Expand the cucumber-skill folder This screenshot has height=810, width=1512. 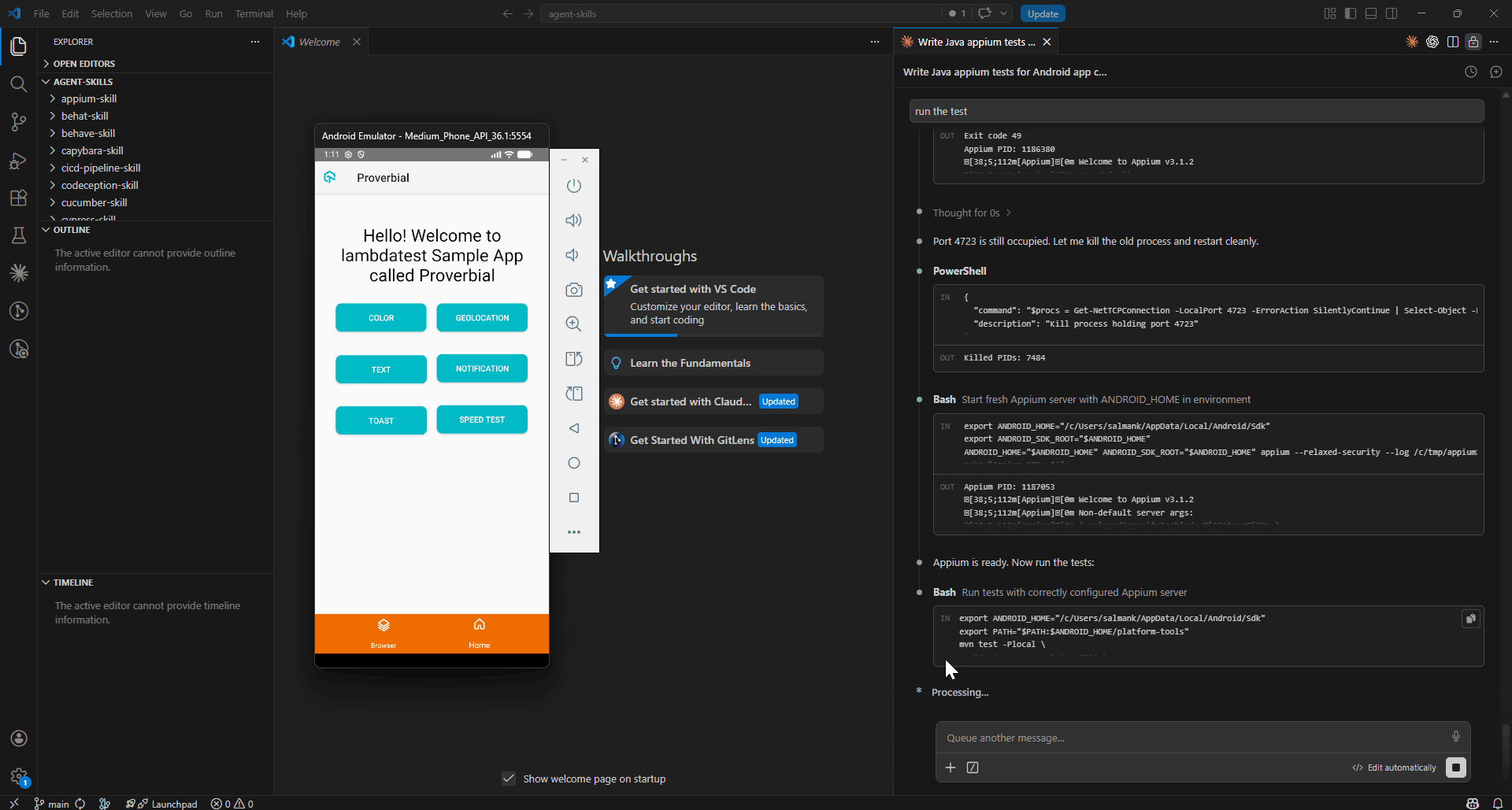coord(156,202)
